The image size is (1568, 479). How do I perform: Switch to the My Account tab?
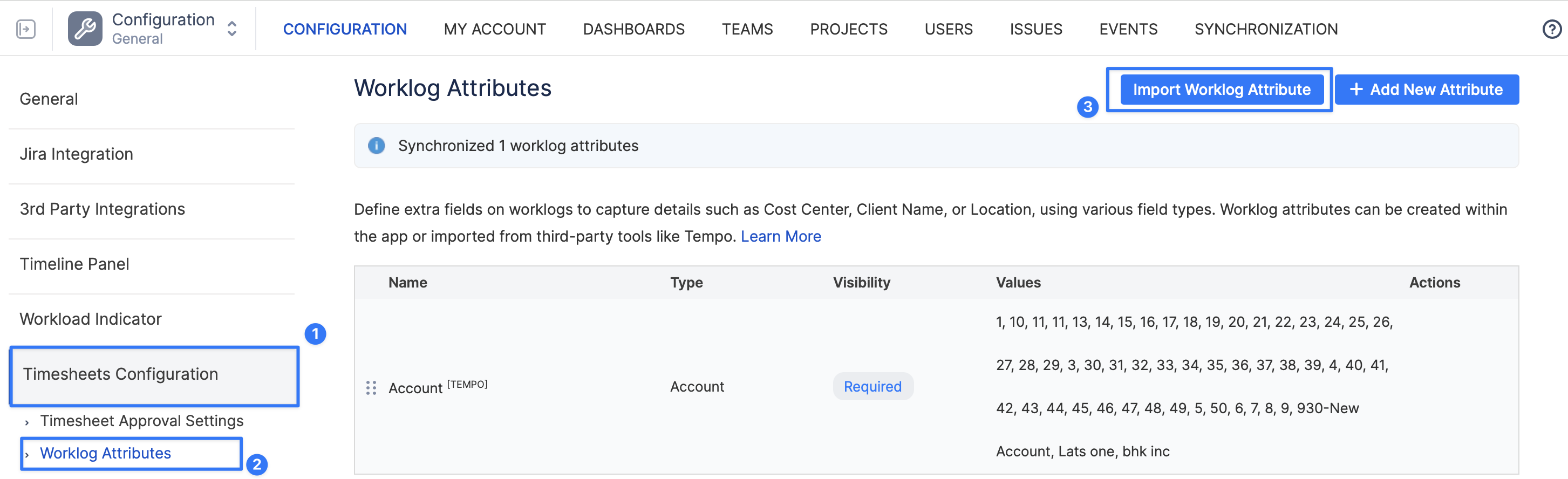tap(494, 29)
